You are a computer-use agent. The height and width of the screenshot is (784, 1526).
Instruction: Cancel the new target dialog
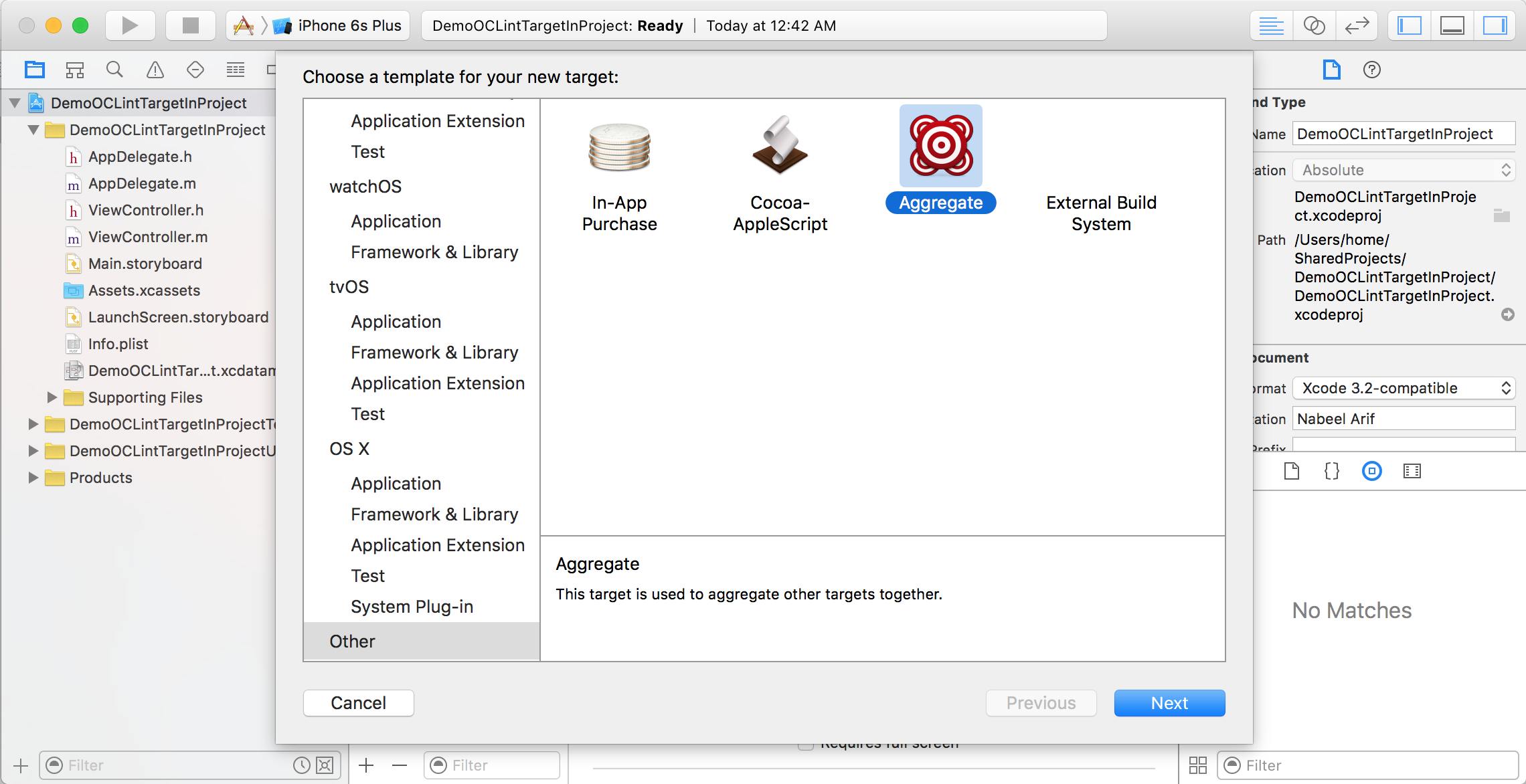coord(358,702)
